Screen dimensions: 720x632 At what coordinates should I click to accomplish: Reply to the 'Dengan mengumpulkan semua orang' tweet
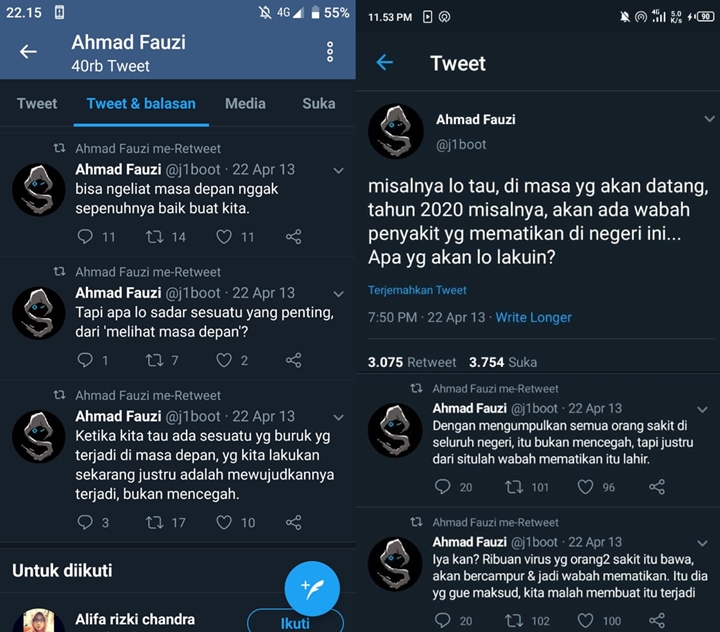[443, 487]
